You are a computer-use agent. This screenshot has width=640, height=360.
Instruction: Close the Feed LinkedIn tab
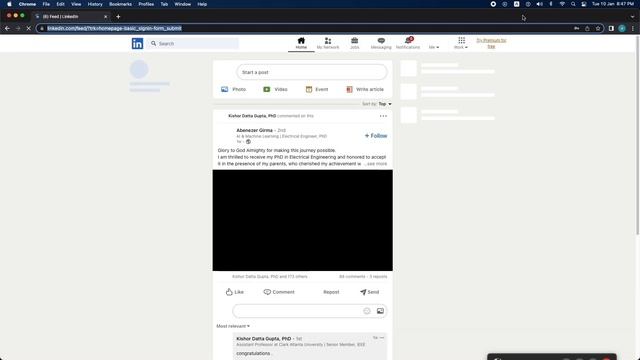pyautogui.click(x=106, y=17)
